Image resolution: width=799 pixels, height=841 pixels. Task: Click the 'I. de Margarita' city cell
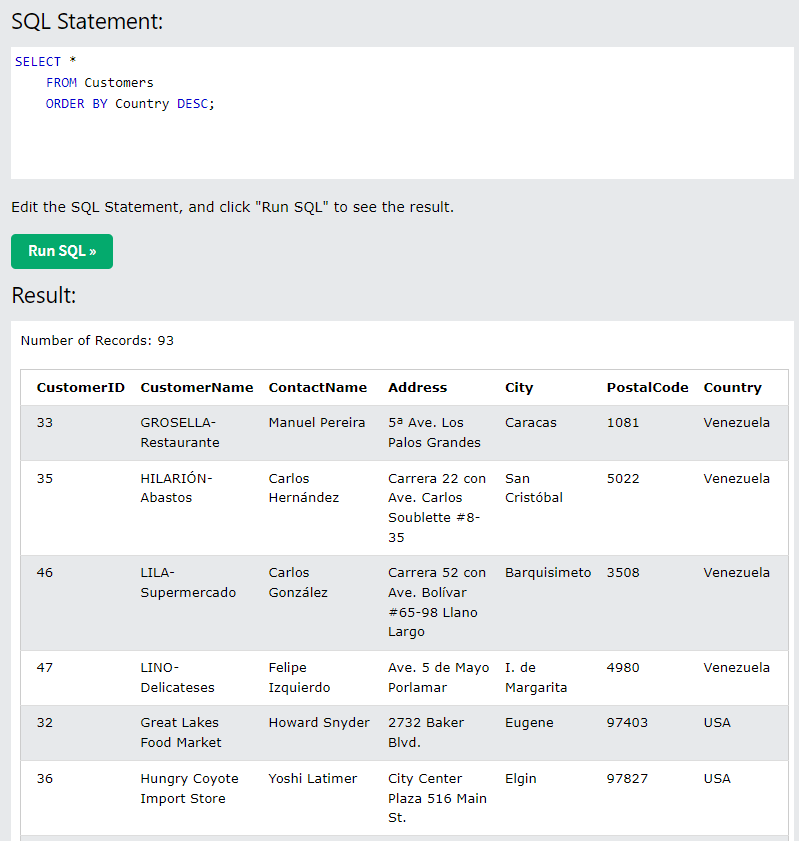click(x=536, y=677)
